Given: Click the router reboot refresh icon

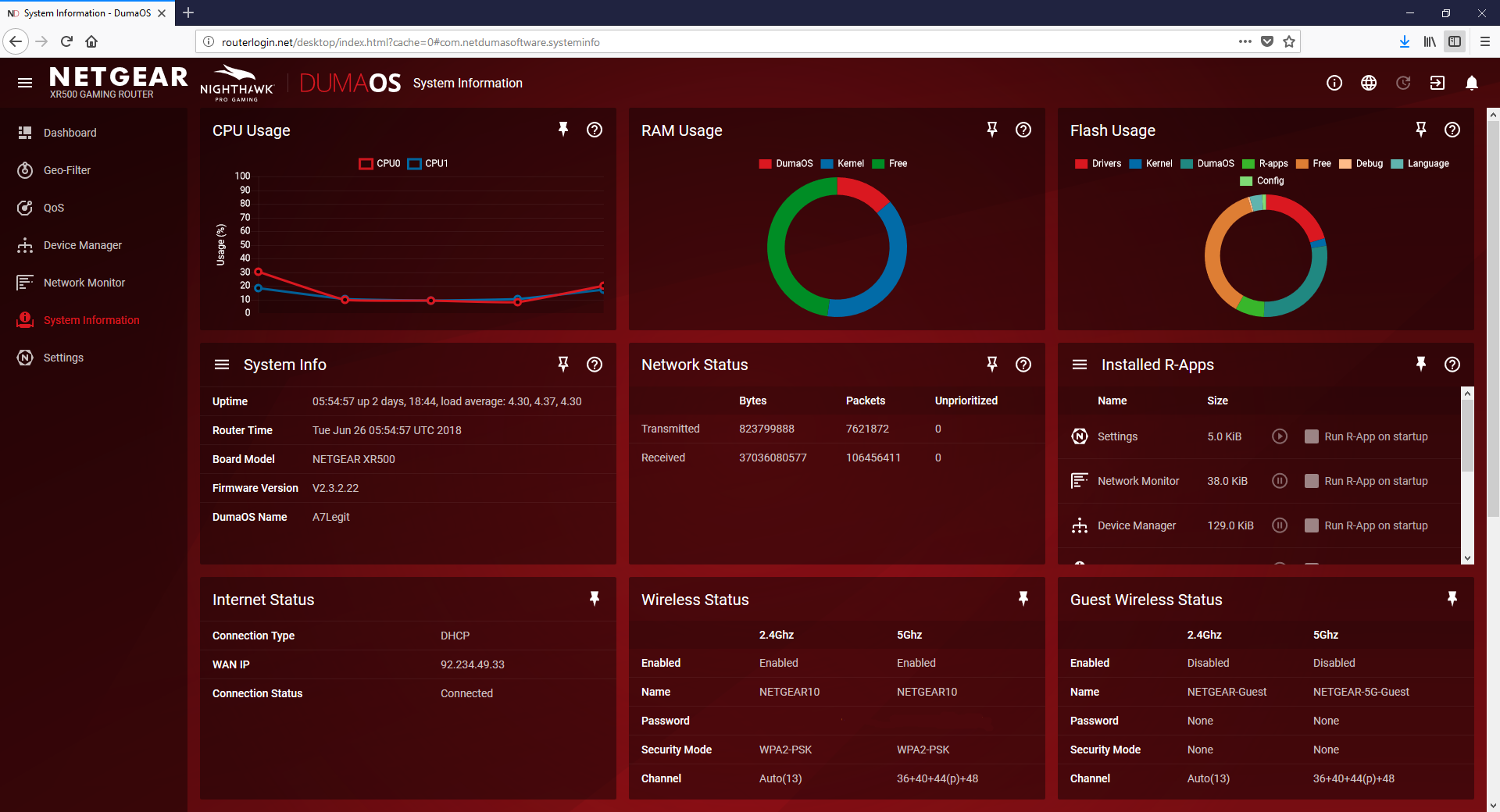Looking at the screenshot, I should [x=1403, y=83].
